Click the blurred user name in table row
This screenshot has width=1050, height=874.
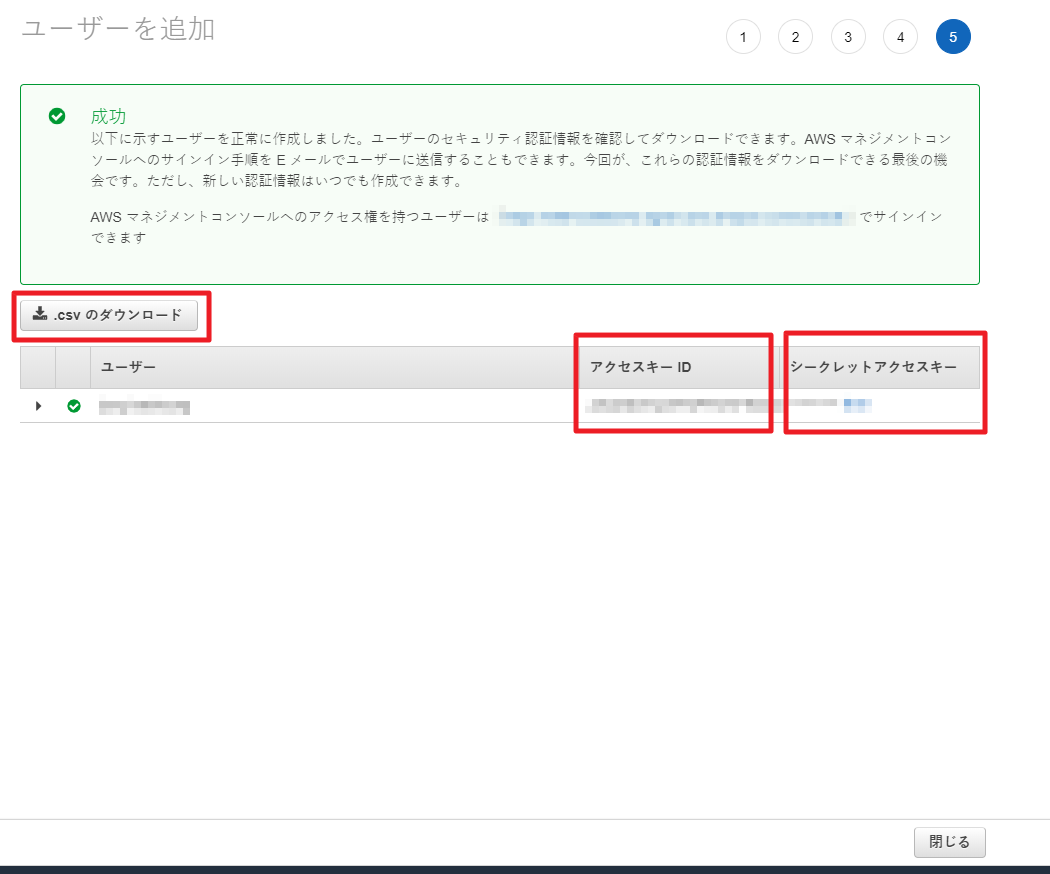click(x=144, y=407)
